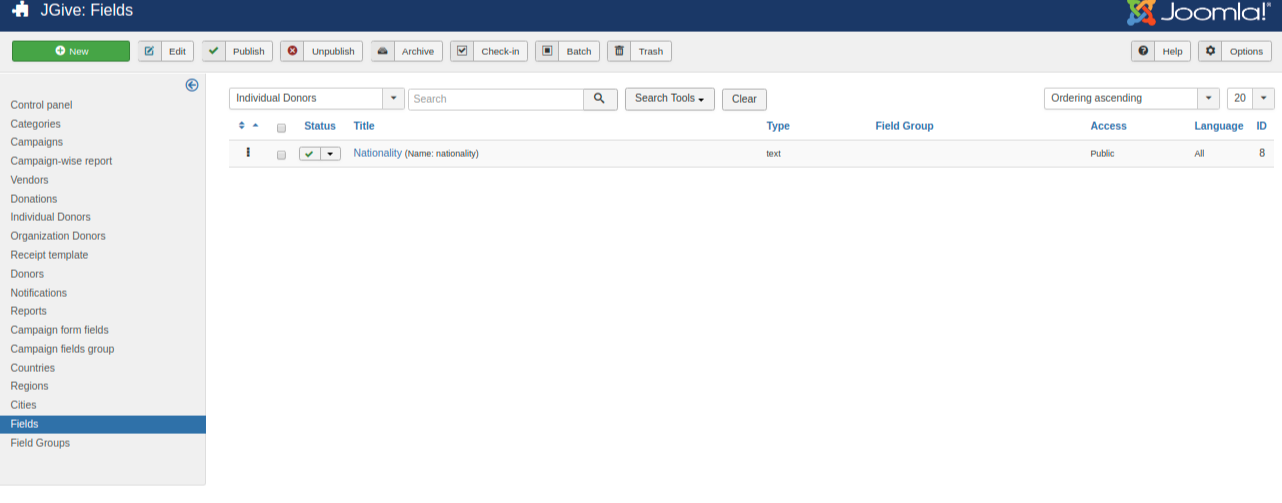Viewport: 1282px width, 503px height.
Task: Click the Trash toolbar icon
Action: pos(620,51)
